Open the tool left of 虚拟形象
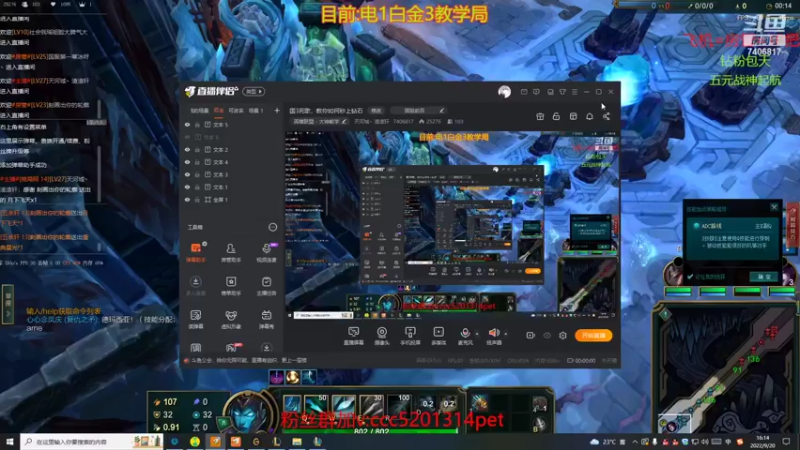This screenshot has width=800, height=450. point(196,319)
